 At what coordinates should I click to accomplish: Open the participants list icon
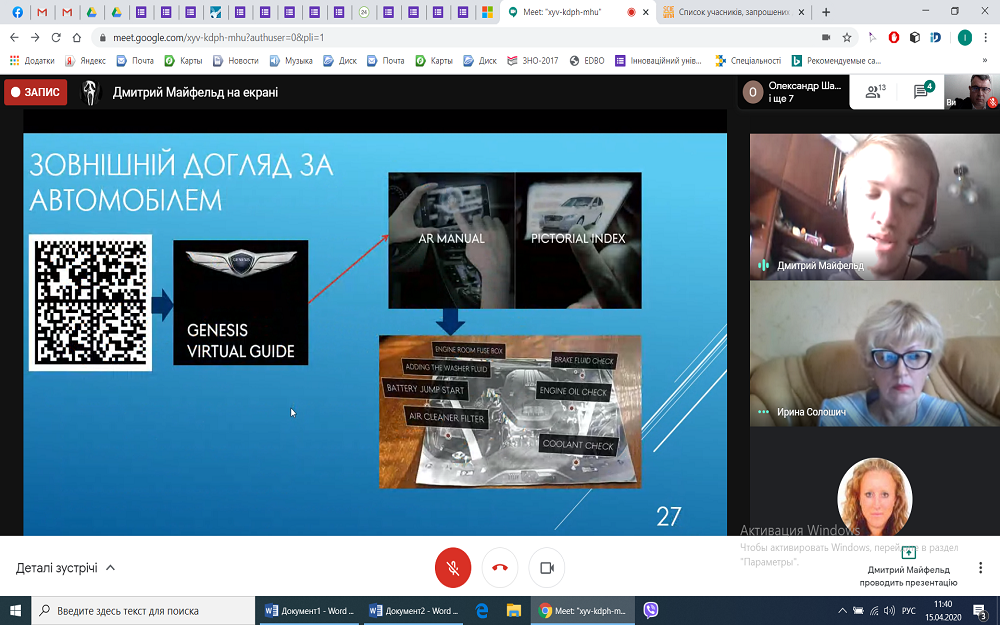coord(875,92)
